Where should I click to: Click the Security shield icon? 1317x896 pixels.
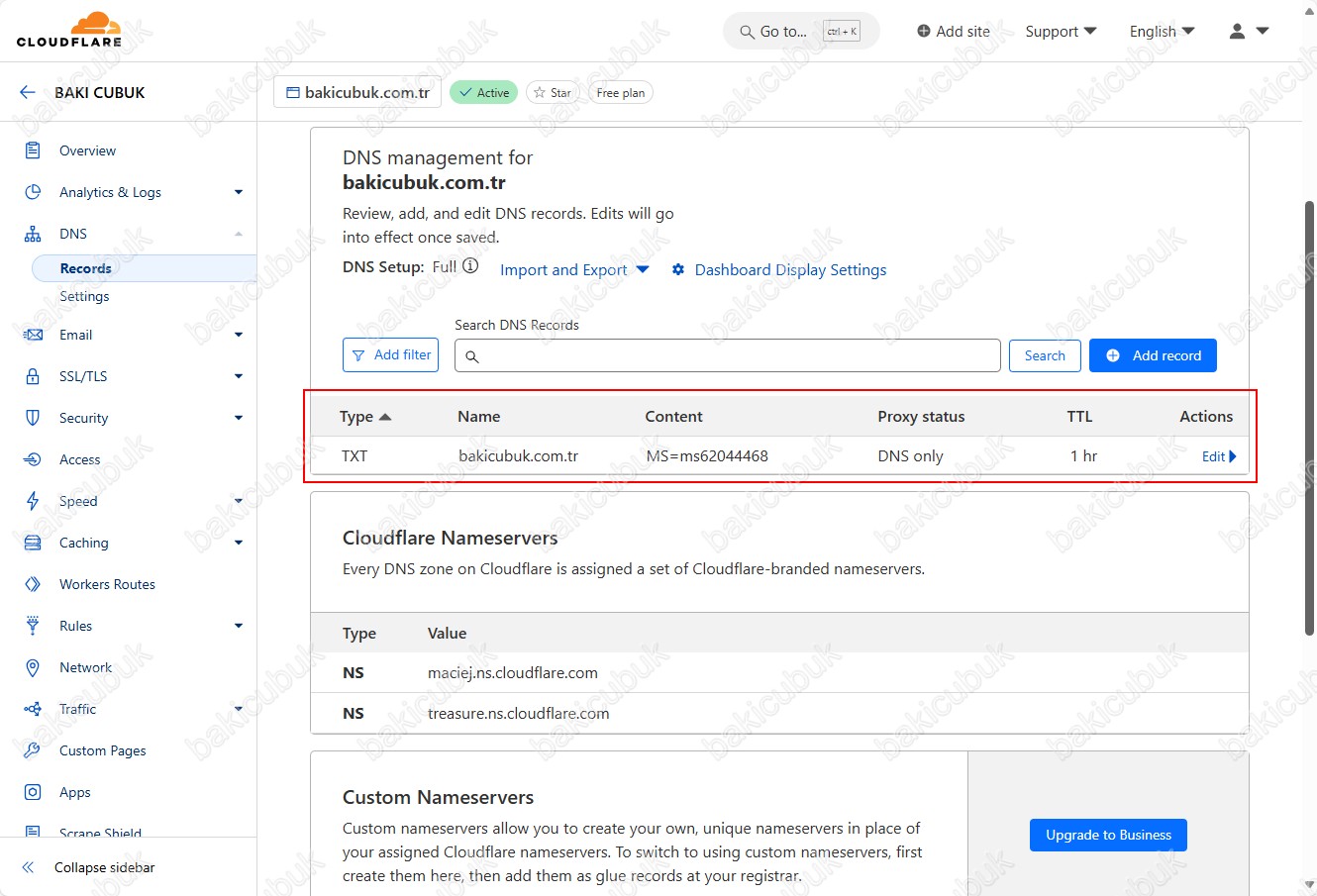pos(33,418)
